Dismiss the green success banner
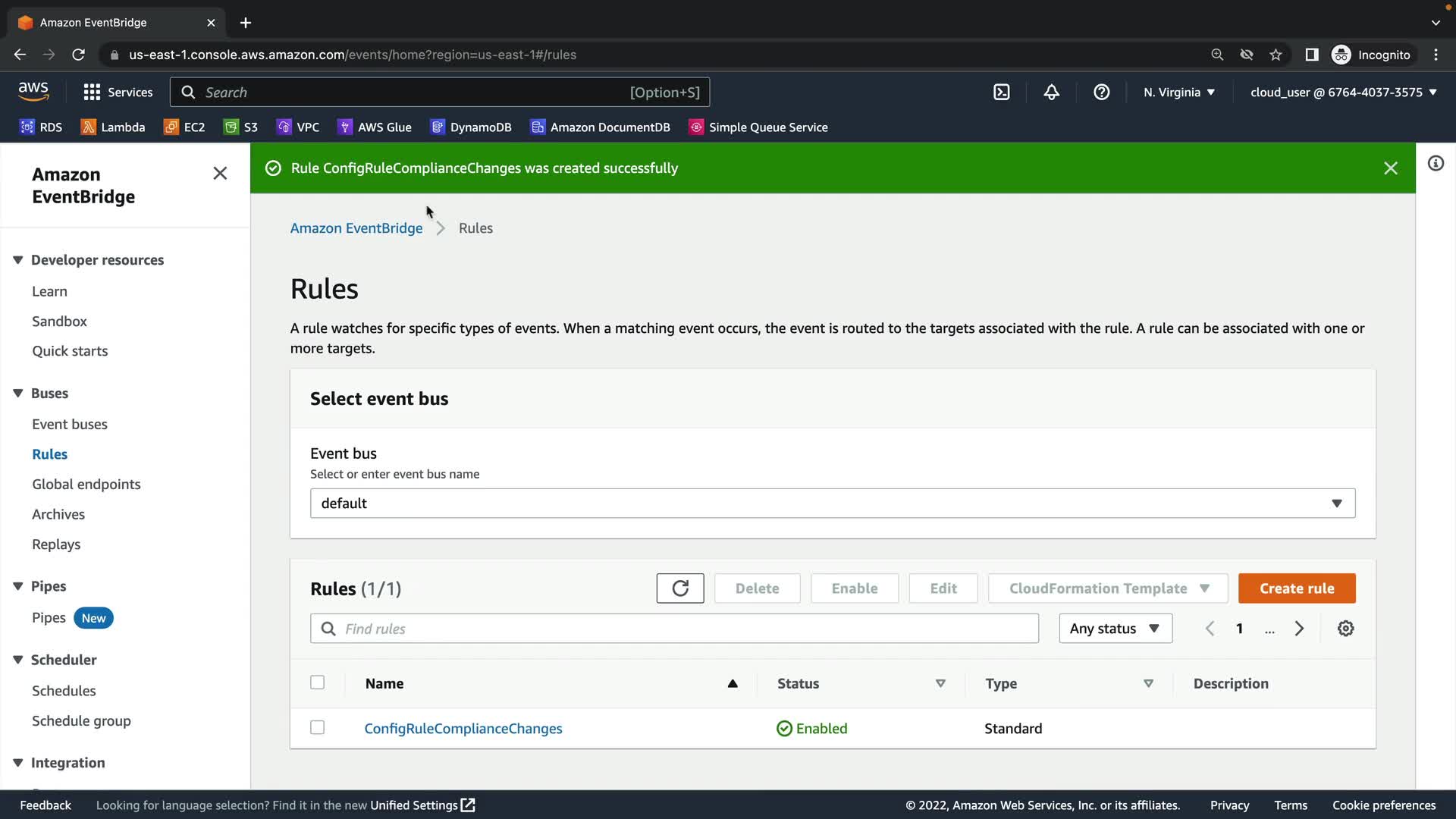1456x819 pixels. (1390, 168)
